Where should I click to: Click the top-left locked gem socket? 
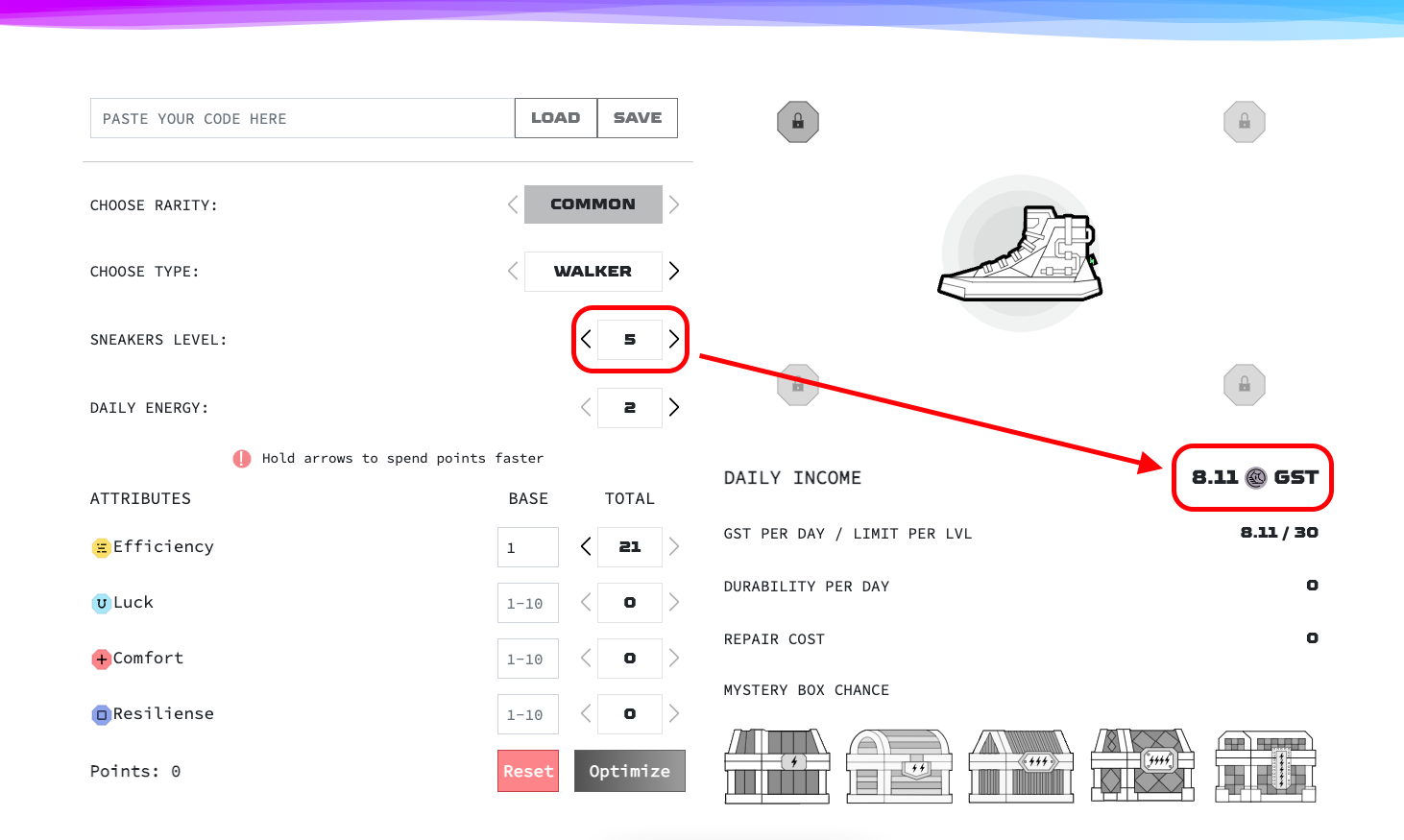click(x=798, y=122)
